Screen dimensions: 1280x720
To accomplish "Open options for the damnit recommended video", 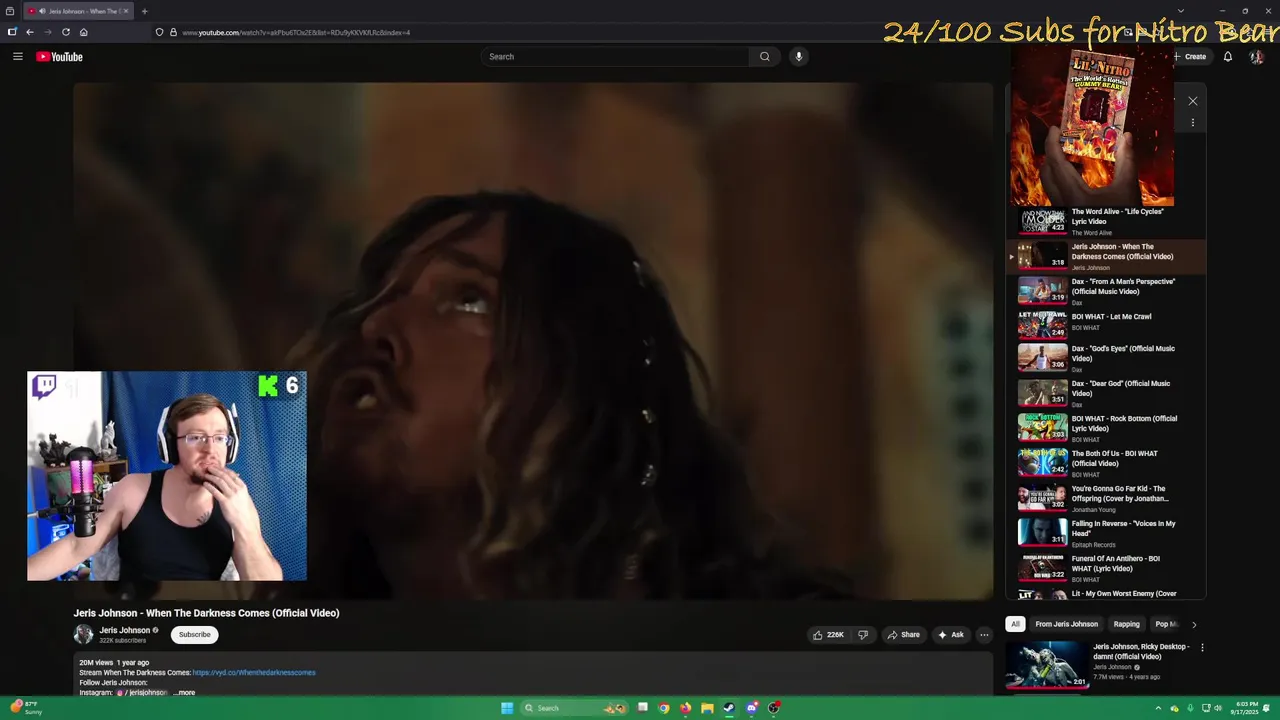I will pyautogui.click(x=1202, y=648).
